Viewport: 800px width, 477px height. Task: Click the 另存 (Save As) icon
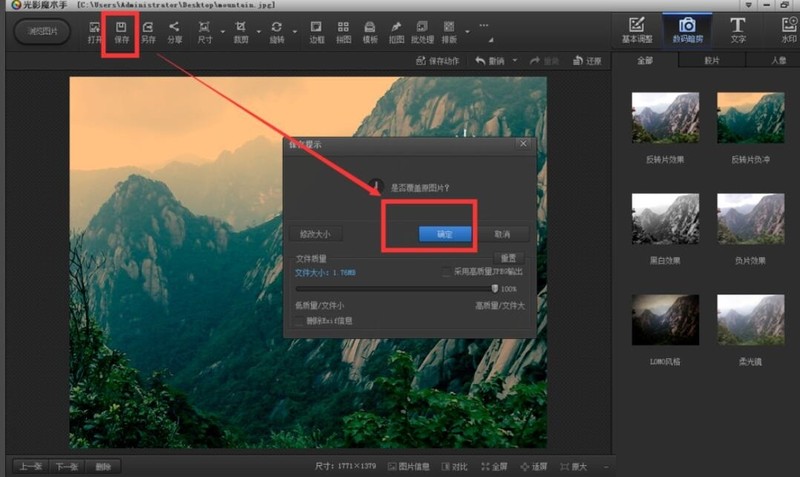[x=148, y=31]
